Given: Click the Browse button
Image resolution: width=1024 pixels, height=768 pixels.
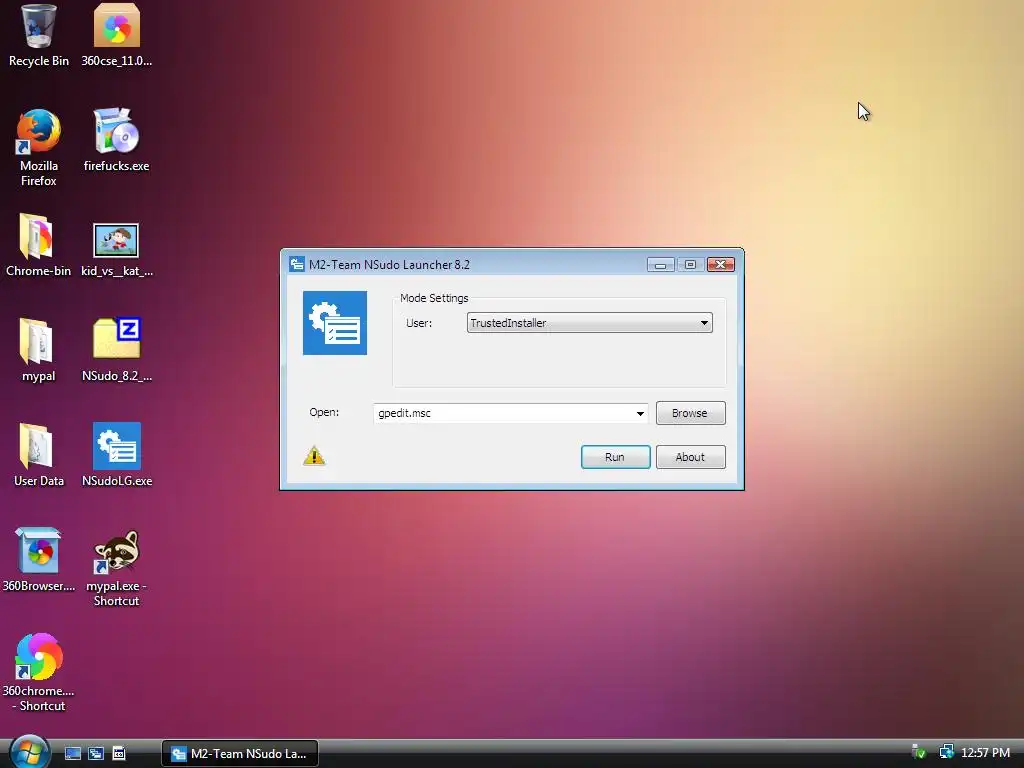Looking at the screenshot, I should pos(690,413).
